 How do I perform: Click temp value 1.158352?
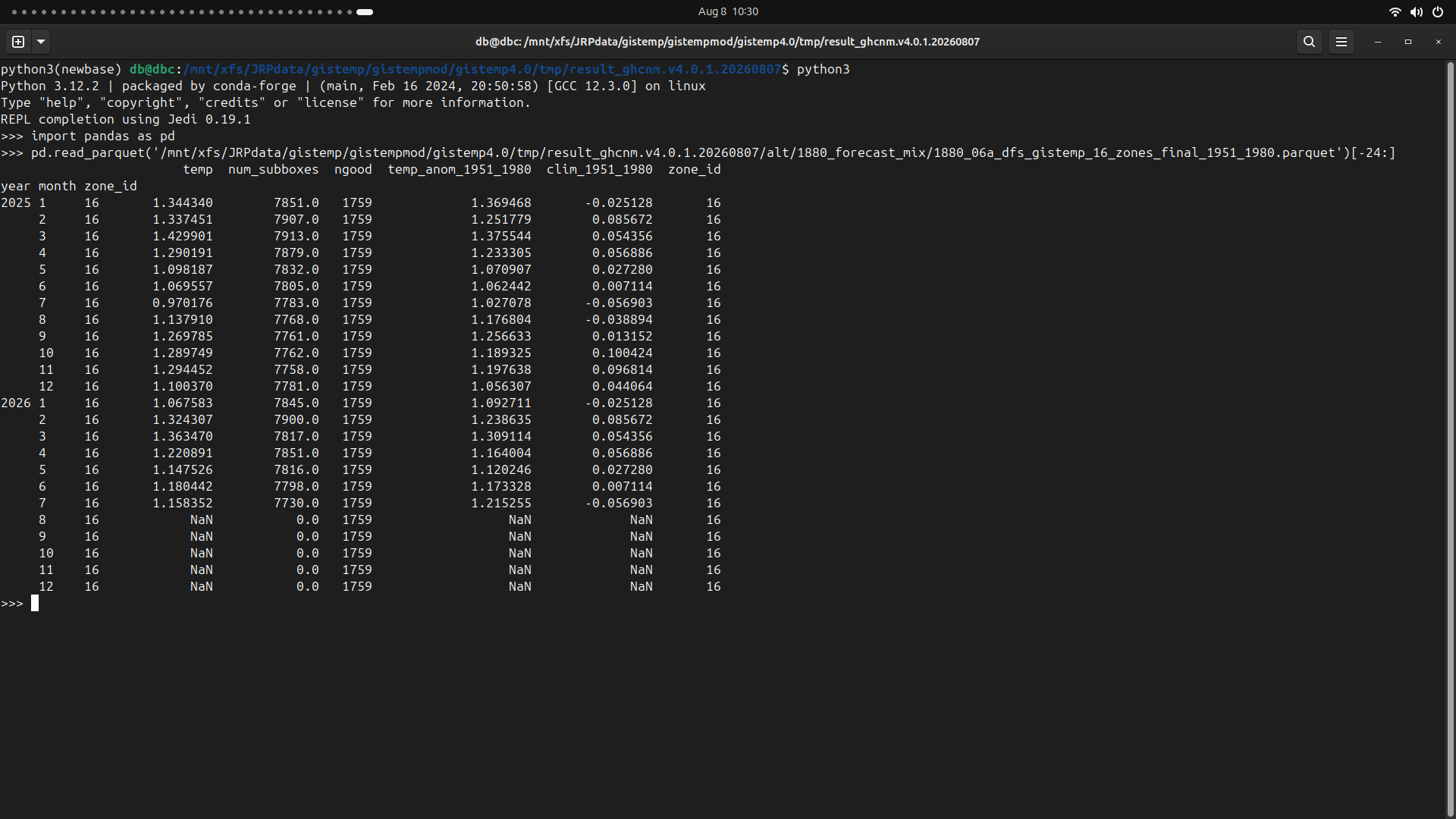pos(183,503)
